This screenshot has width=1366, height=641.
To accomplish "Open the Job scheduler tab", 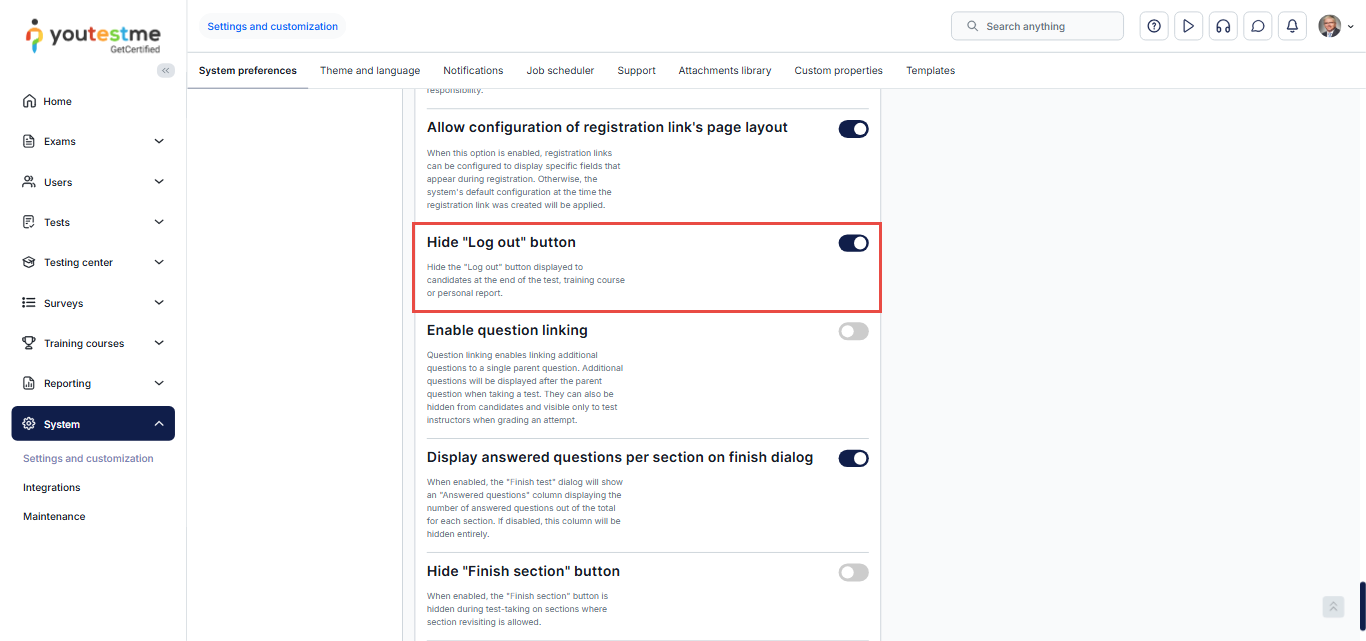I will coord(560,71).
